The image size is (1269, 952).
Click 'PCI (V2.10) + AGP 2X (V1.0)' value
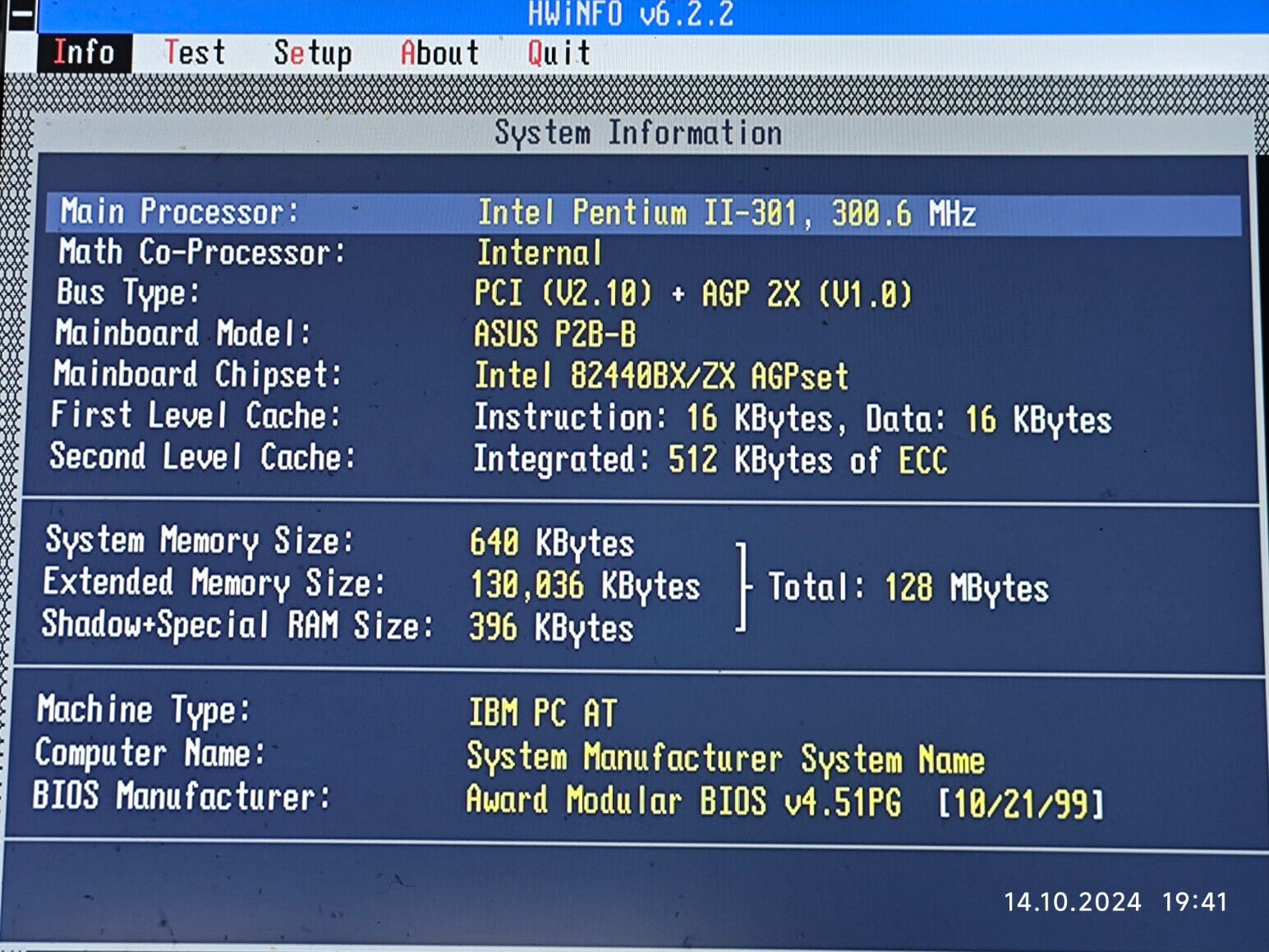pyautogui.click(x=693, y=294)
